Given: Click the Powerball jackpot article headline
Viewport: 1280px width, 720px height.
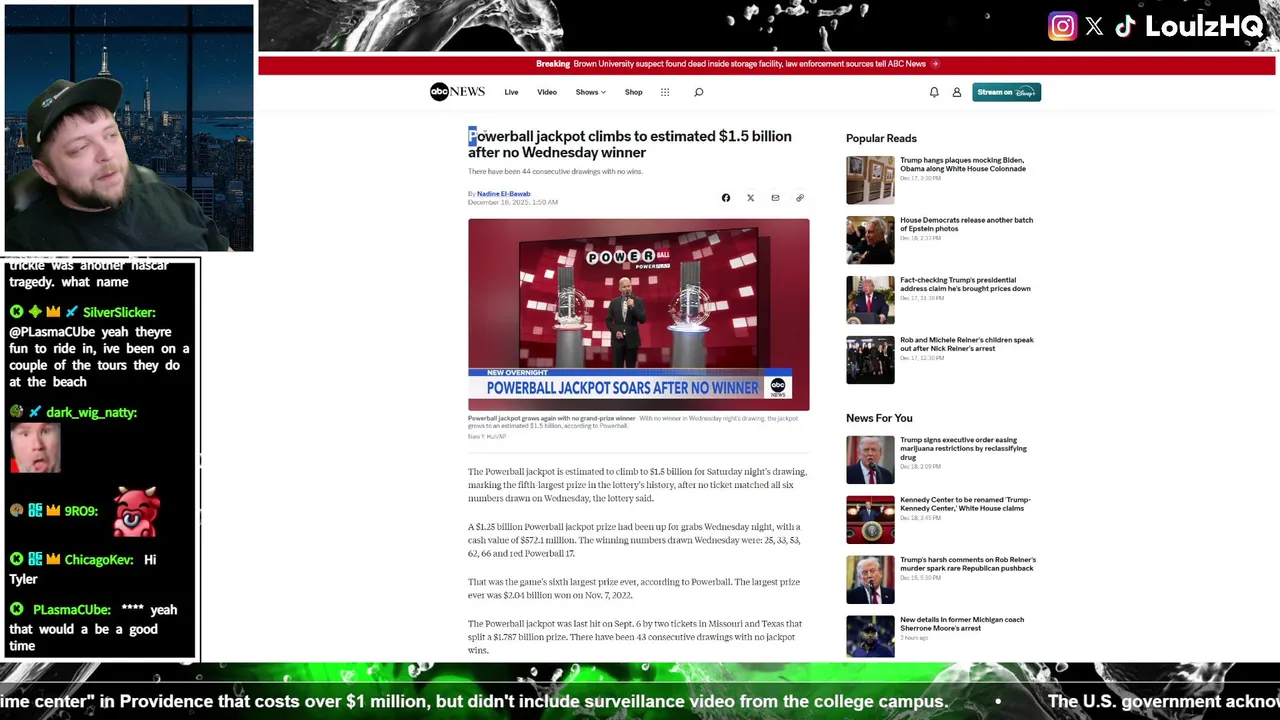Looking at the screenshot, I should 630,144.
